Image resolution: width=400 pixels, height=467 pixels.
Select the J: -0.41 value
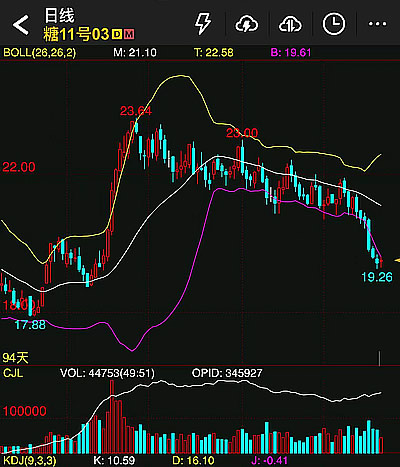[269, 461]
